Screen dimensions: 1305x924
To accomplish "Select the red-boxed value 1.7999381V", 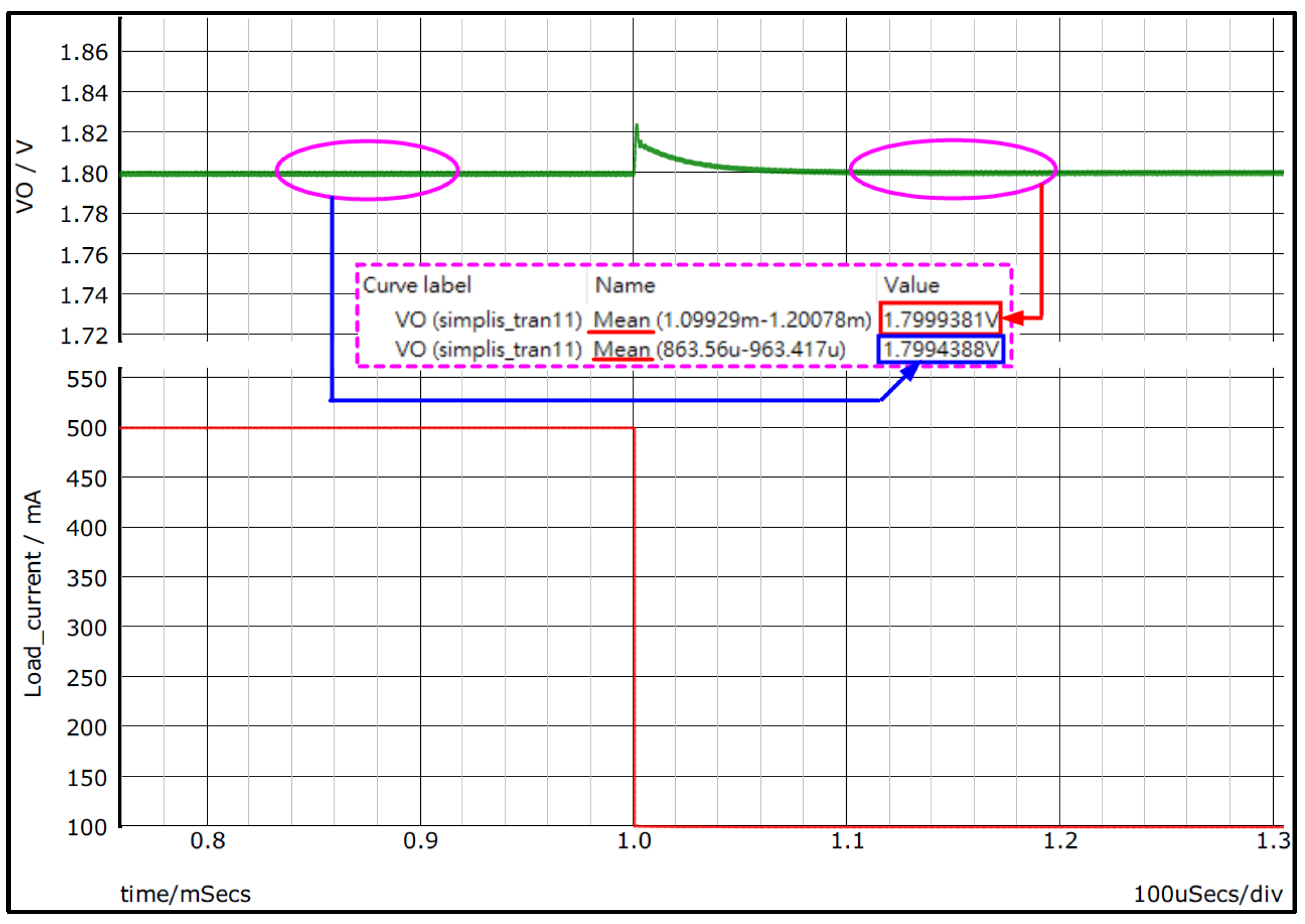I will [x=940, y=319].
